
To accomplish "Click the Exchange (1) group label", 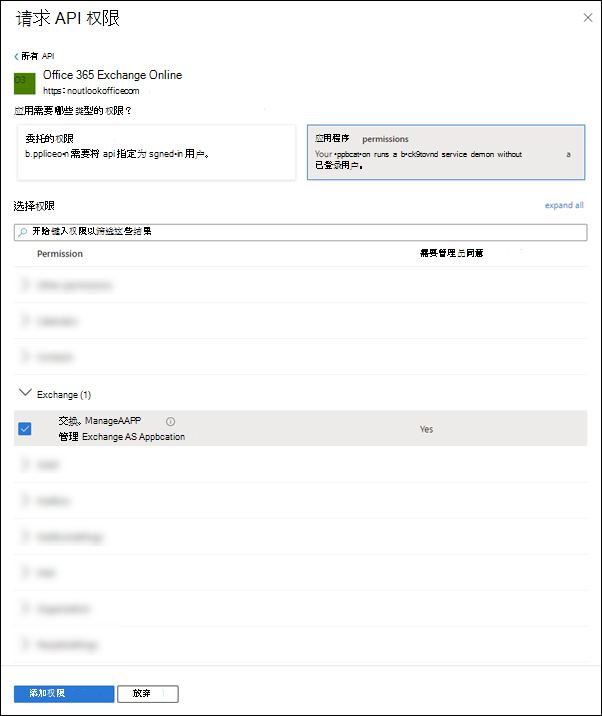I will tap(64, 395).
